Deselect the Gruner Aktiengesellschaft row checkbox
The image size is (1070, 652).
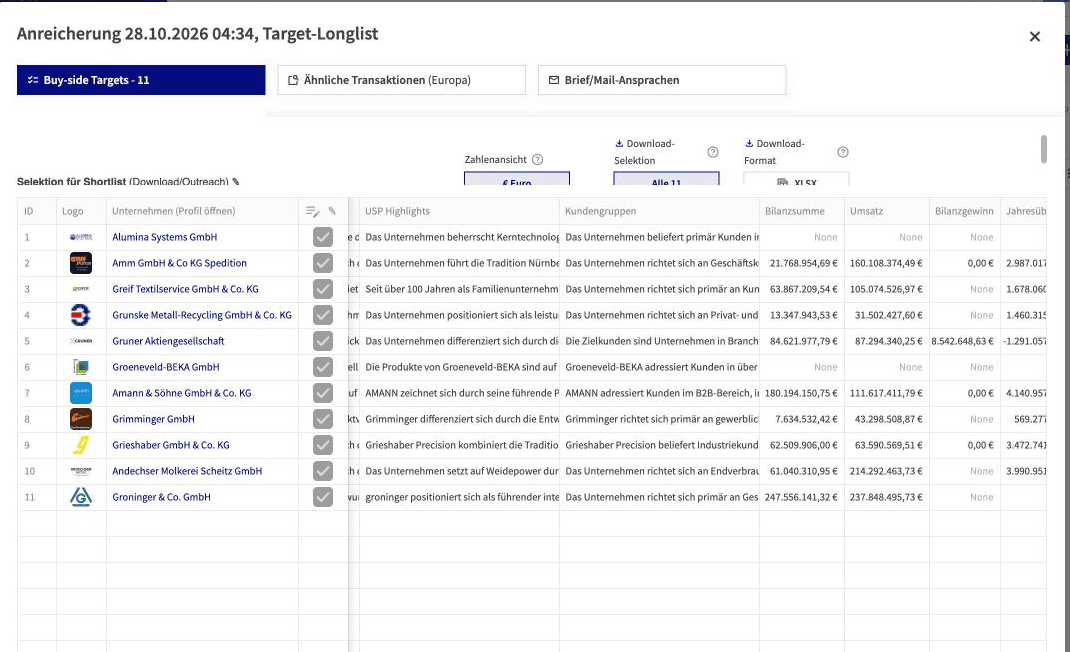click(323, 341)
